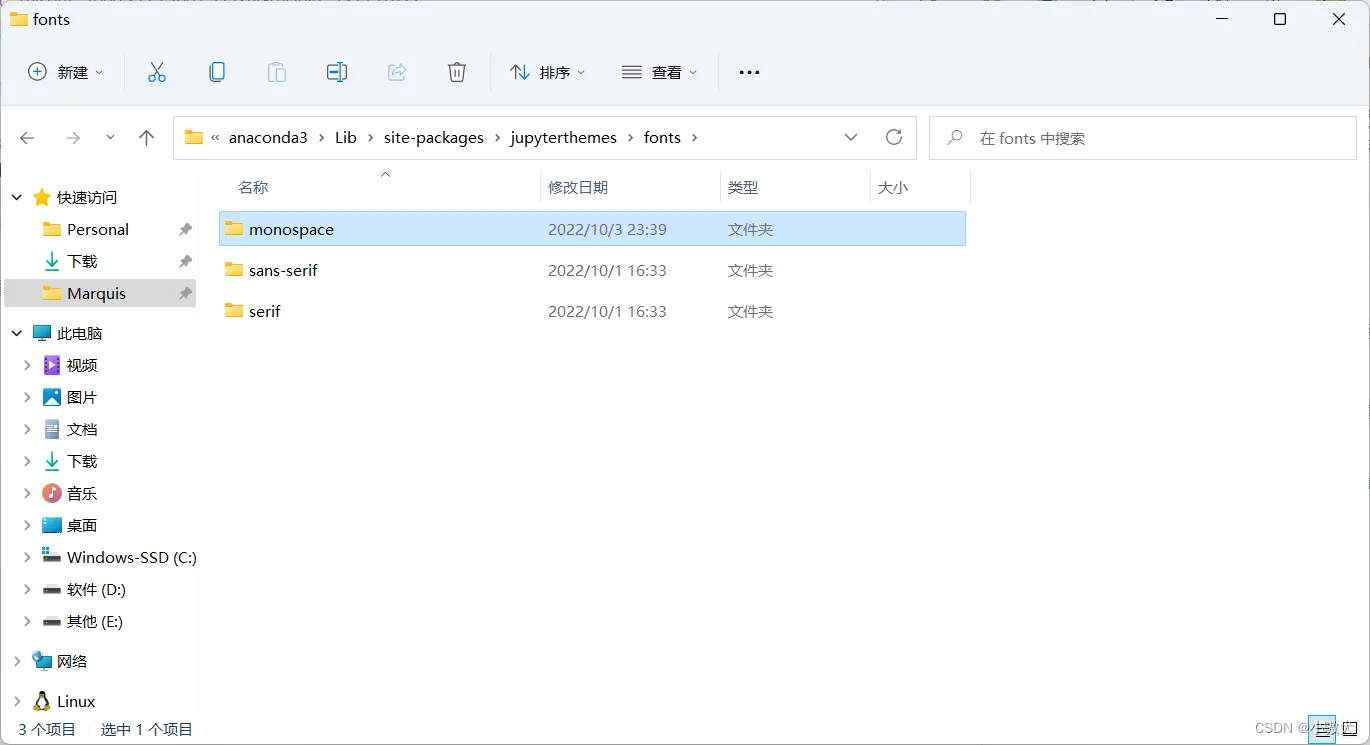Expand the 文档 folder node
1370x745 pixels.
[x=28, y=429]
